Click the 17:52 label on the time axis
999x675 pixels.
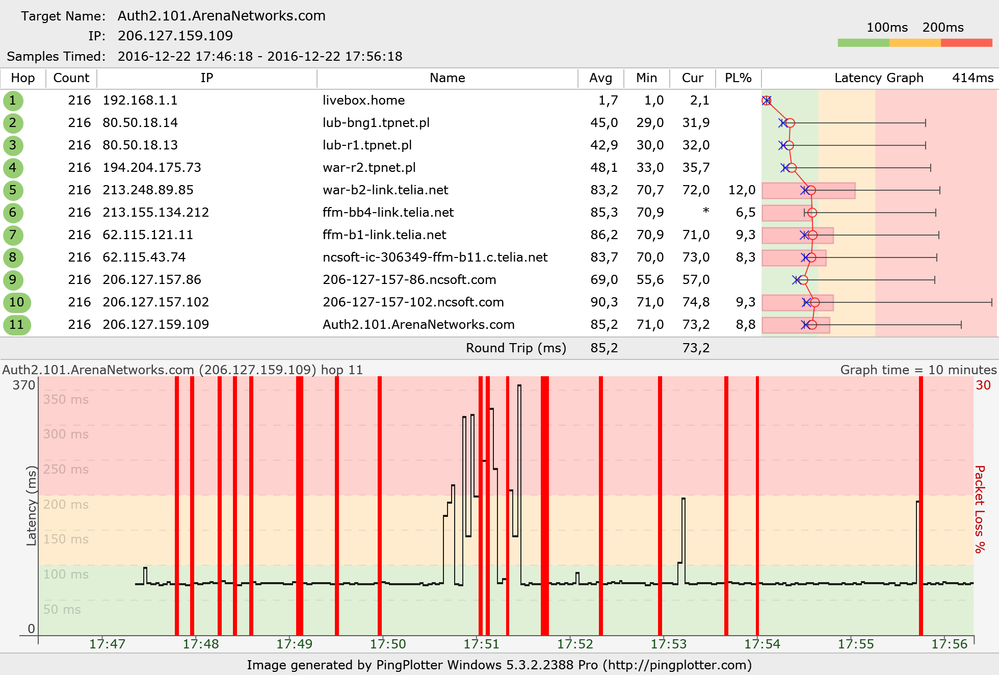(x=573, y=644)
